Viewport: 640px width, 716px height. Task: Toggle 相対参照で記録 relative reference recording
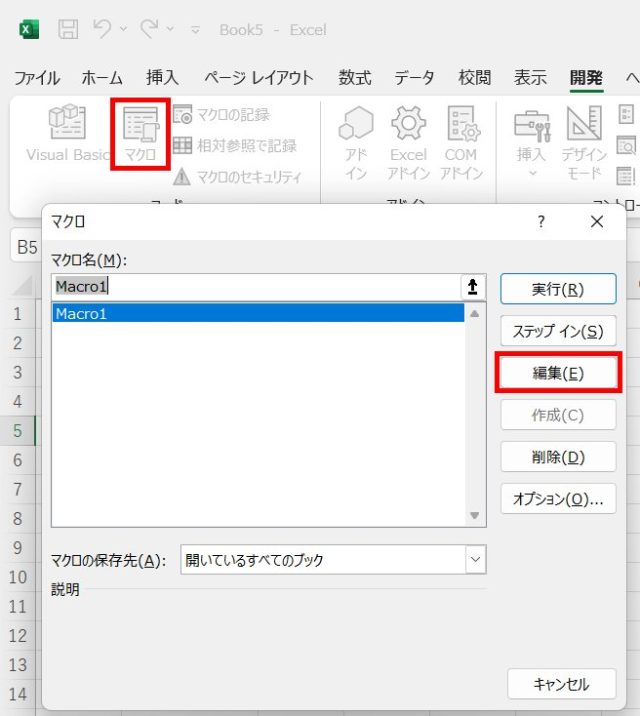point(235,146)
